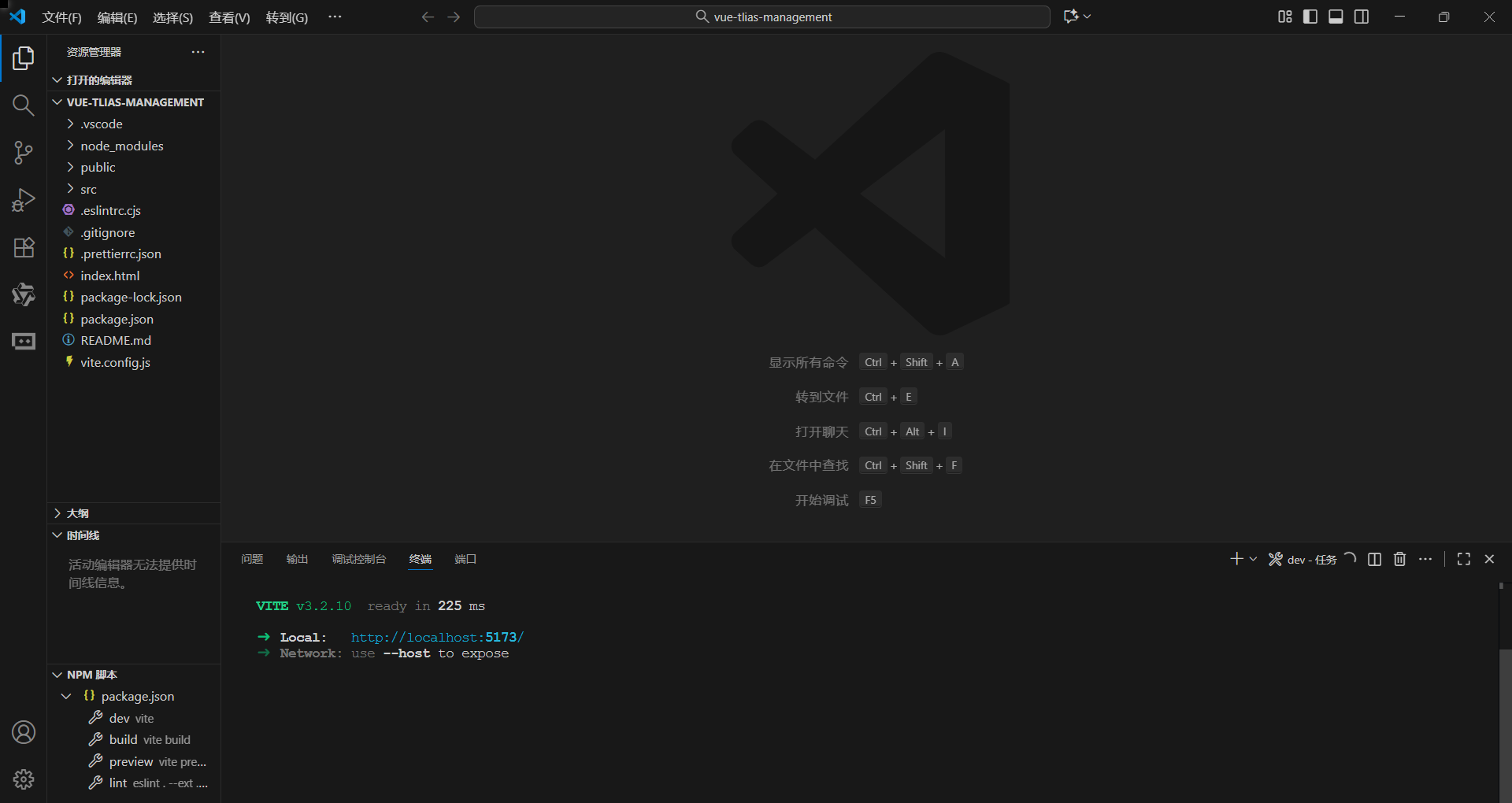Viewport: 1512px width, 803px height.
Task: Run the preview npm script
Action: (135, 761)
